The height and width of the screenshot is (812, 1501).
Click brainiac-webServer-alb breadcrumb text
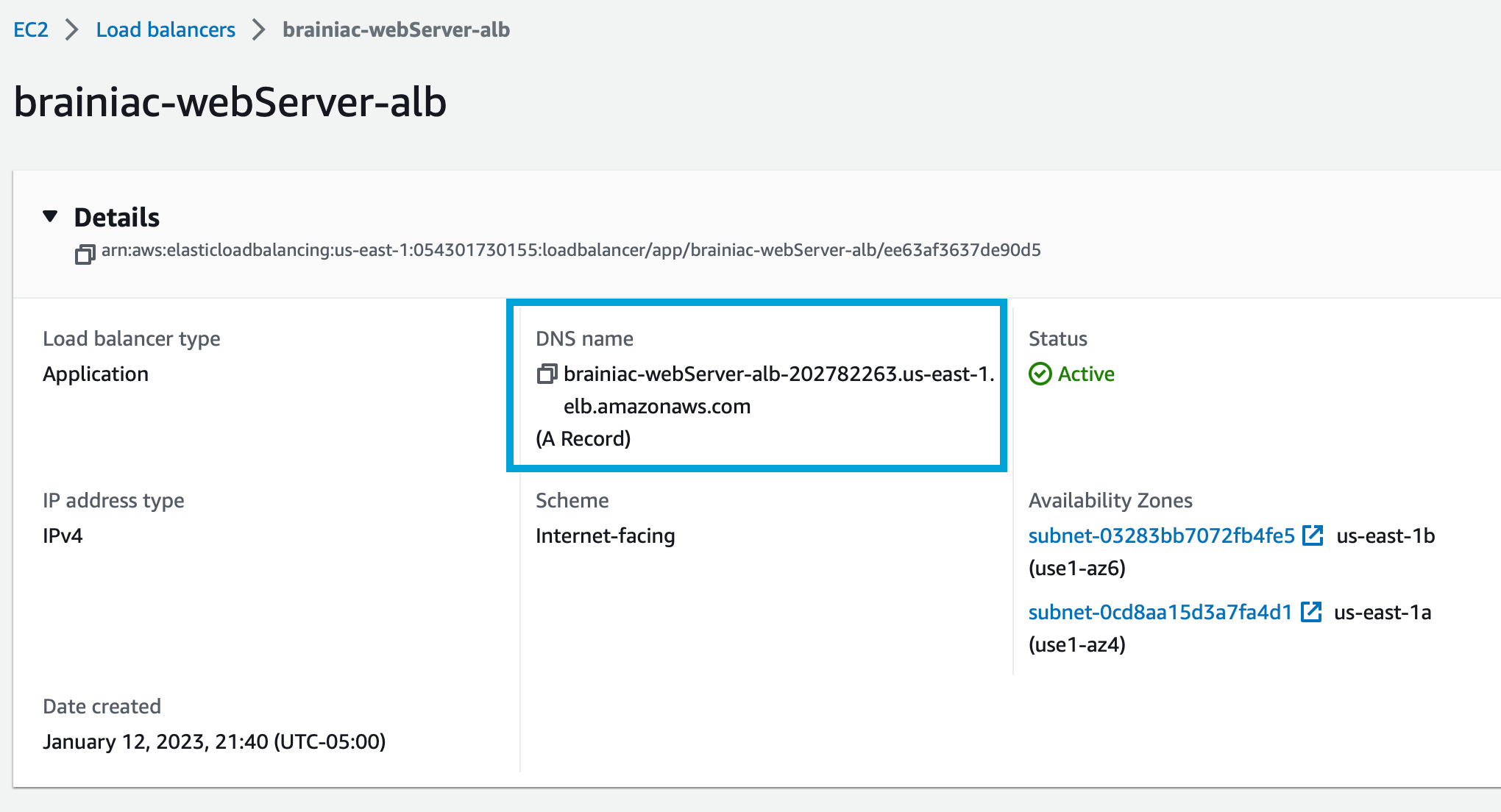point(396,29)
